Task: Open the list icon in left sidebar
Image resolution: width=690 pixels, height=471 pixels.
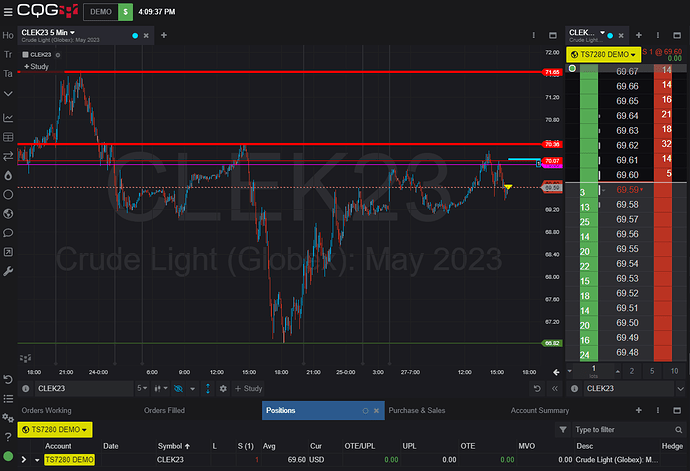Action: click(8, 399)
